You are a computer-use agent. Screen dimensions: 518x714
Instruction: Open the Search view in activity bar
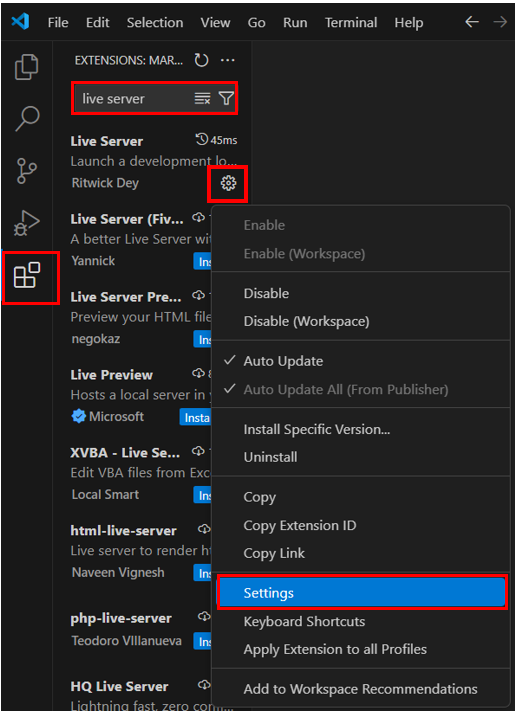pos(27,118)
